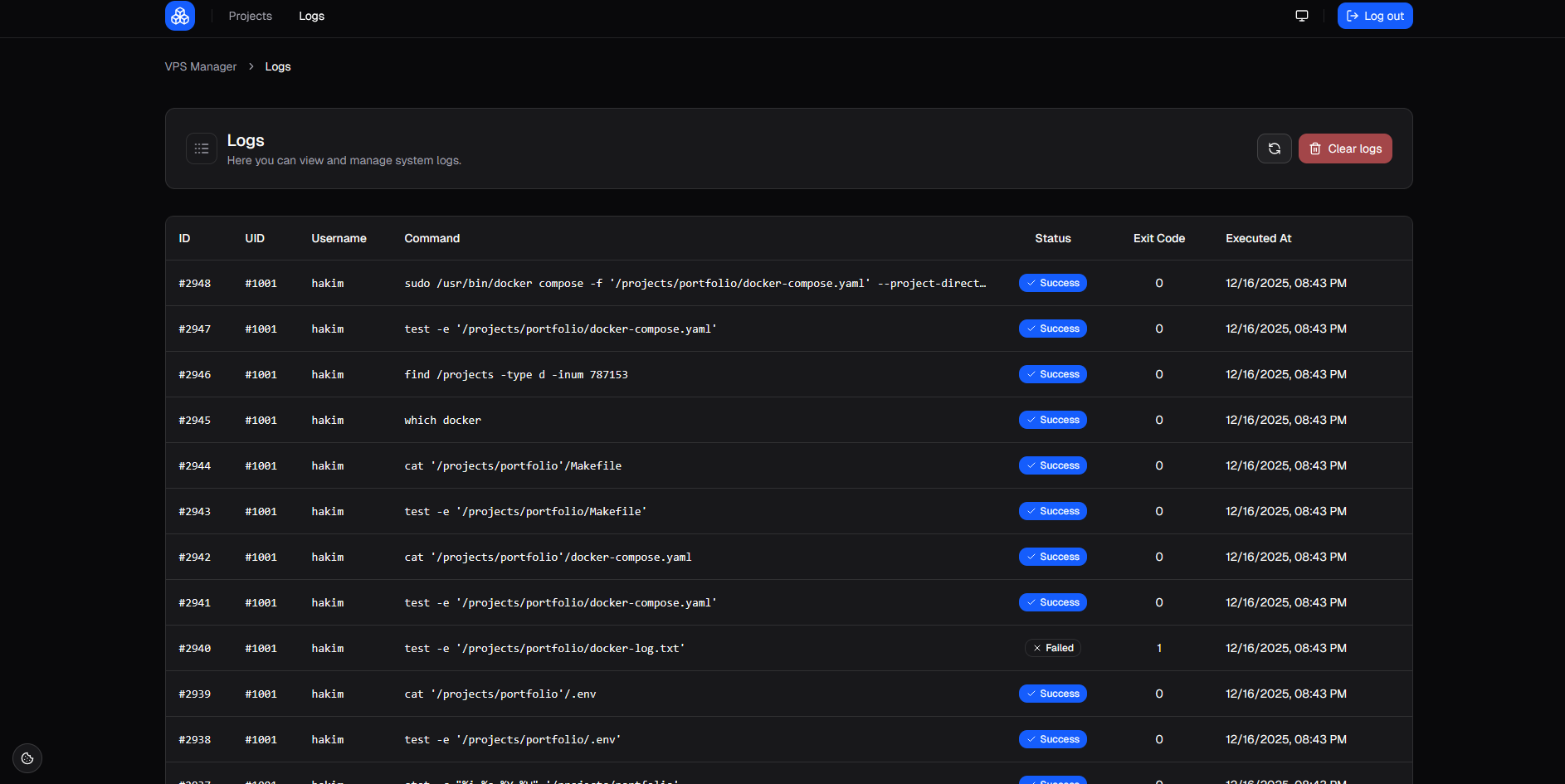Click Success badge for which docker row
Image resolution: width=1565 pixels, height=784 pixels.
[1052, 420]
